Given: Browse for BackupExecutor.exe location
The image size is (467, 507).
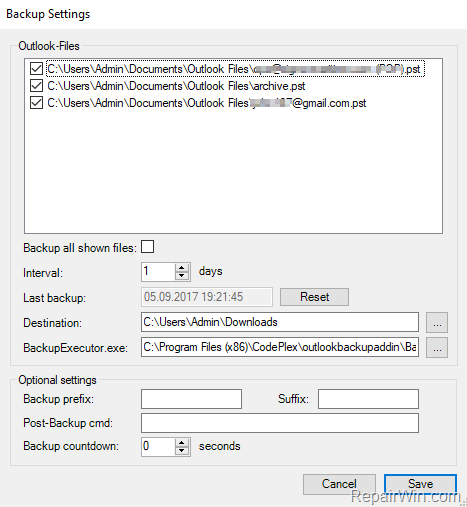Looking at the screenshot, I should 437,348.
